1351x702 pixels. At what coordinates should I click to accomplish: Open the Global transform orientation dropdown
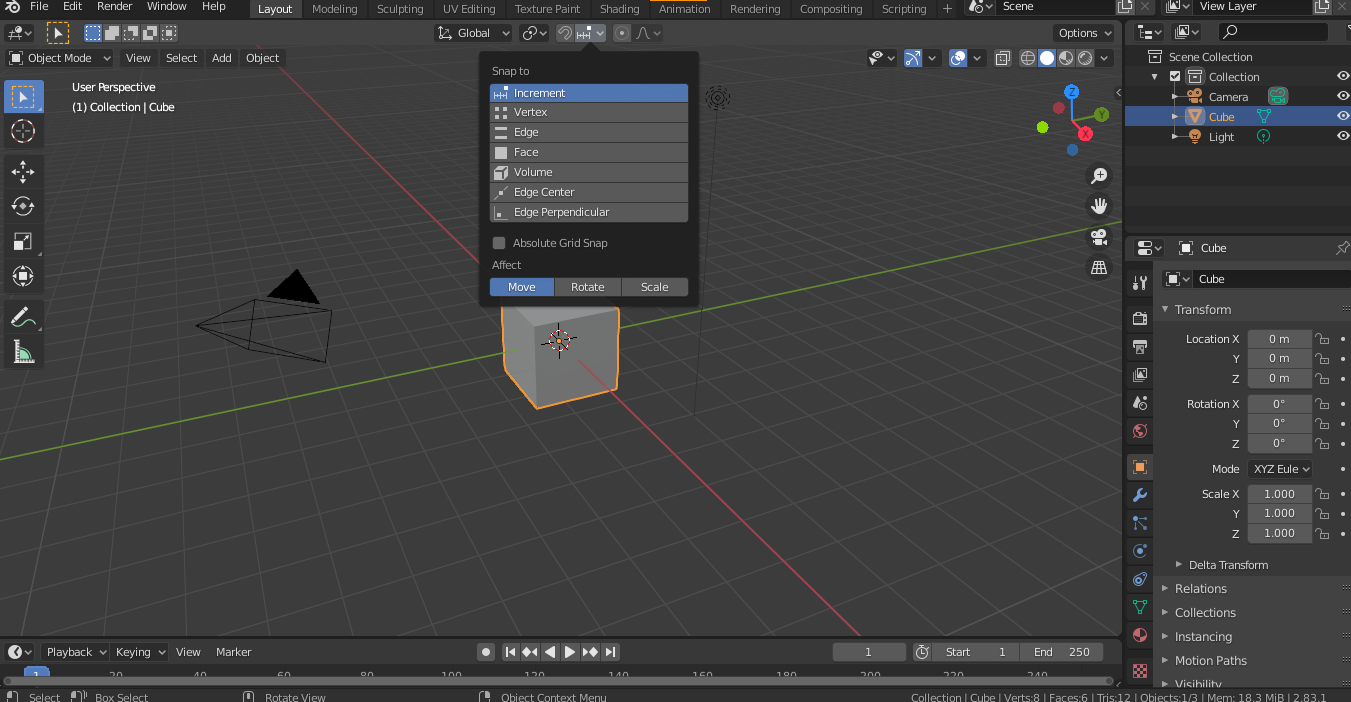click(x=474, y=33)
